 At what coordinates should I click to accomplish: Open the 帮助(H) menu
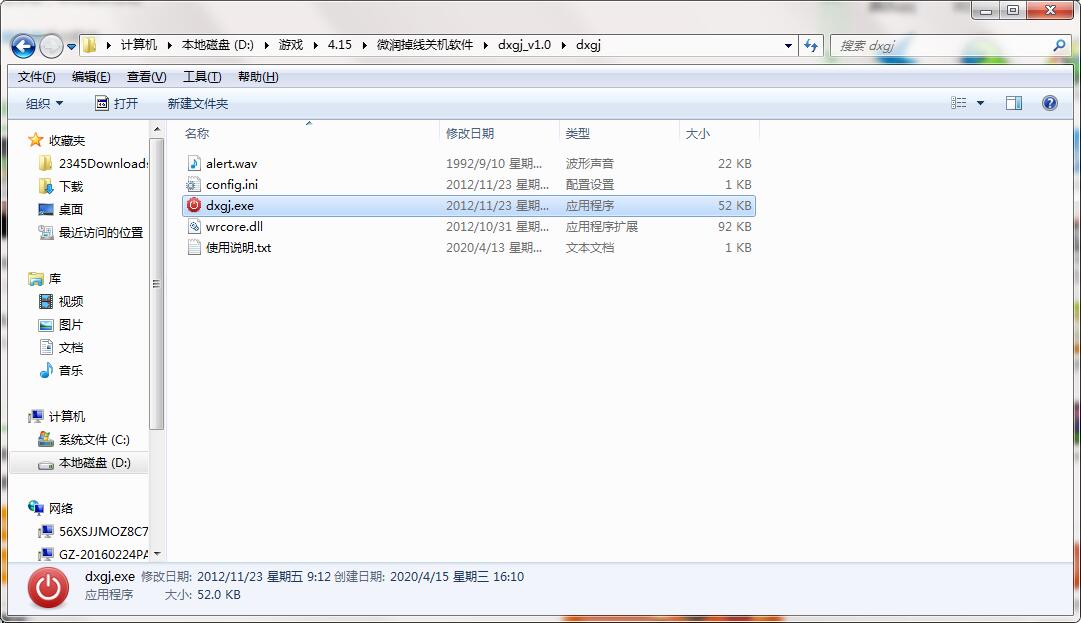(258, 76)
